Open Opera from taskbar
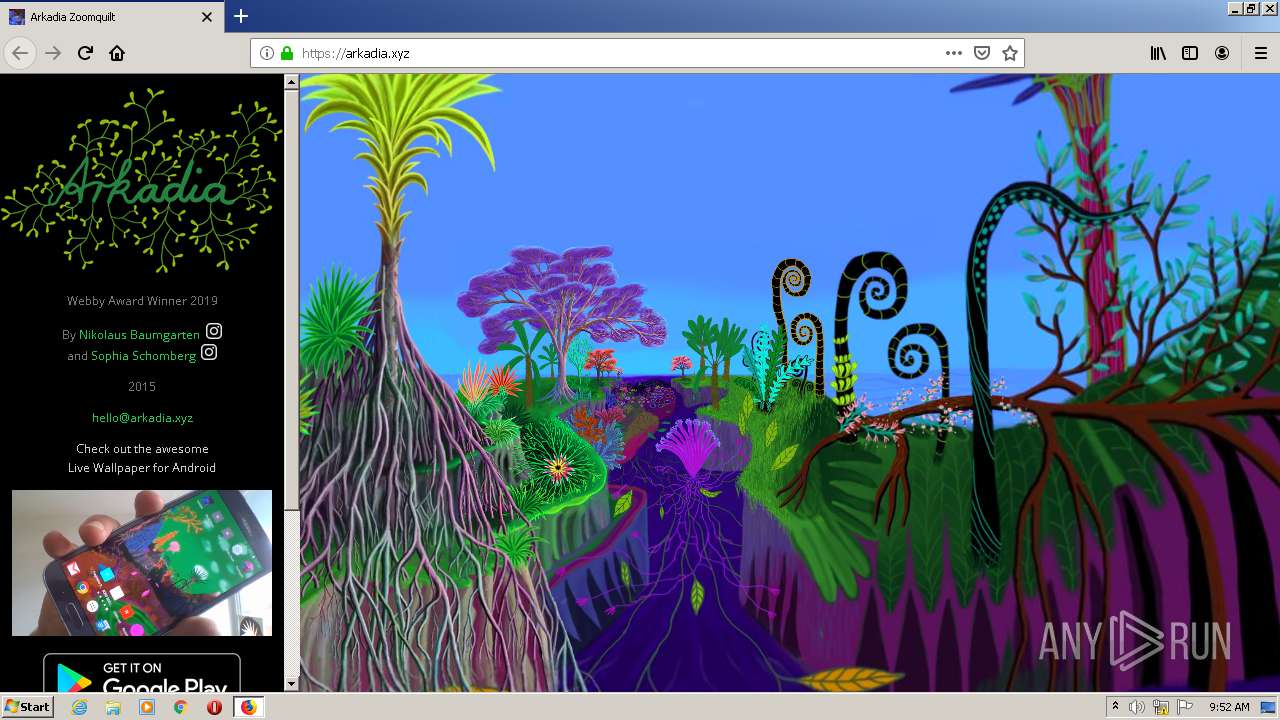The height and width of the screenshot is (720, 1280). click(x=214, y=707)
